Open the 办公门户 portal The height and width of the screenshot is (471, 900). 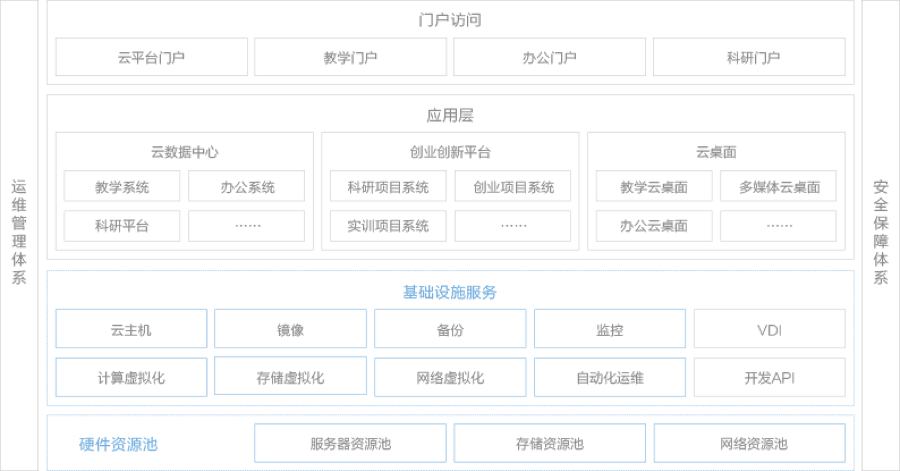(x=549, y=57)
